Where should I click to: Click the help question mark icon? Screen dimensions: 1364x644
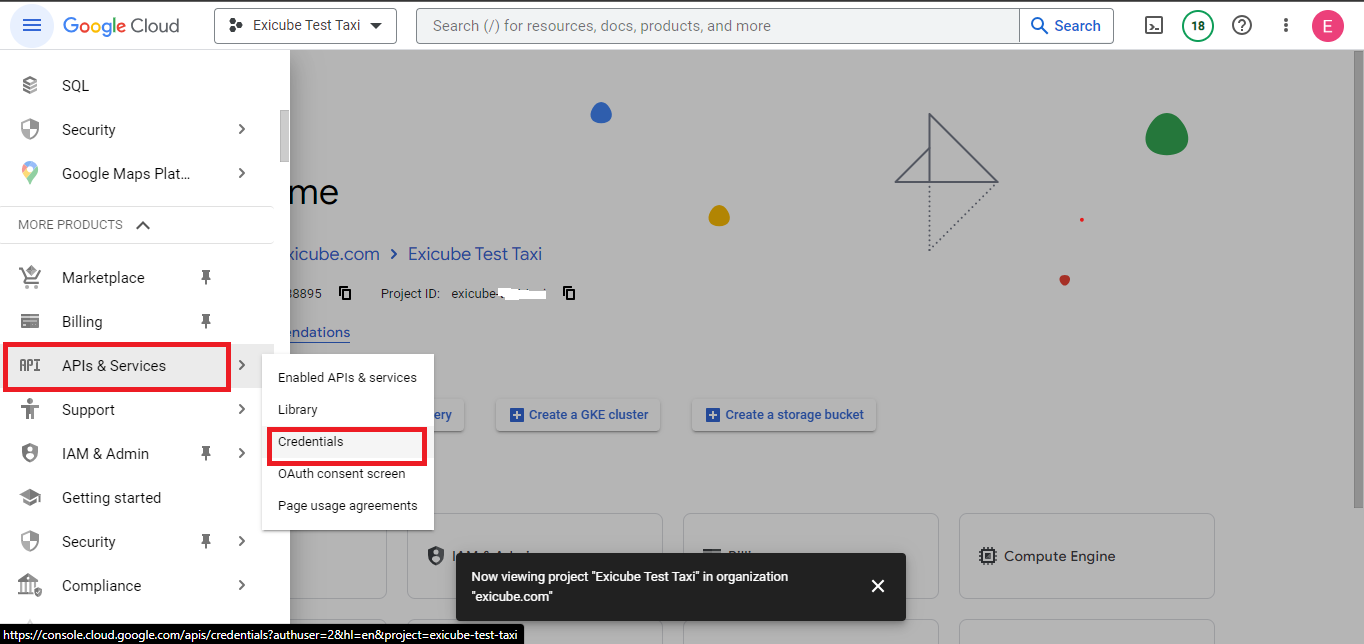pos(1242,26)
